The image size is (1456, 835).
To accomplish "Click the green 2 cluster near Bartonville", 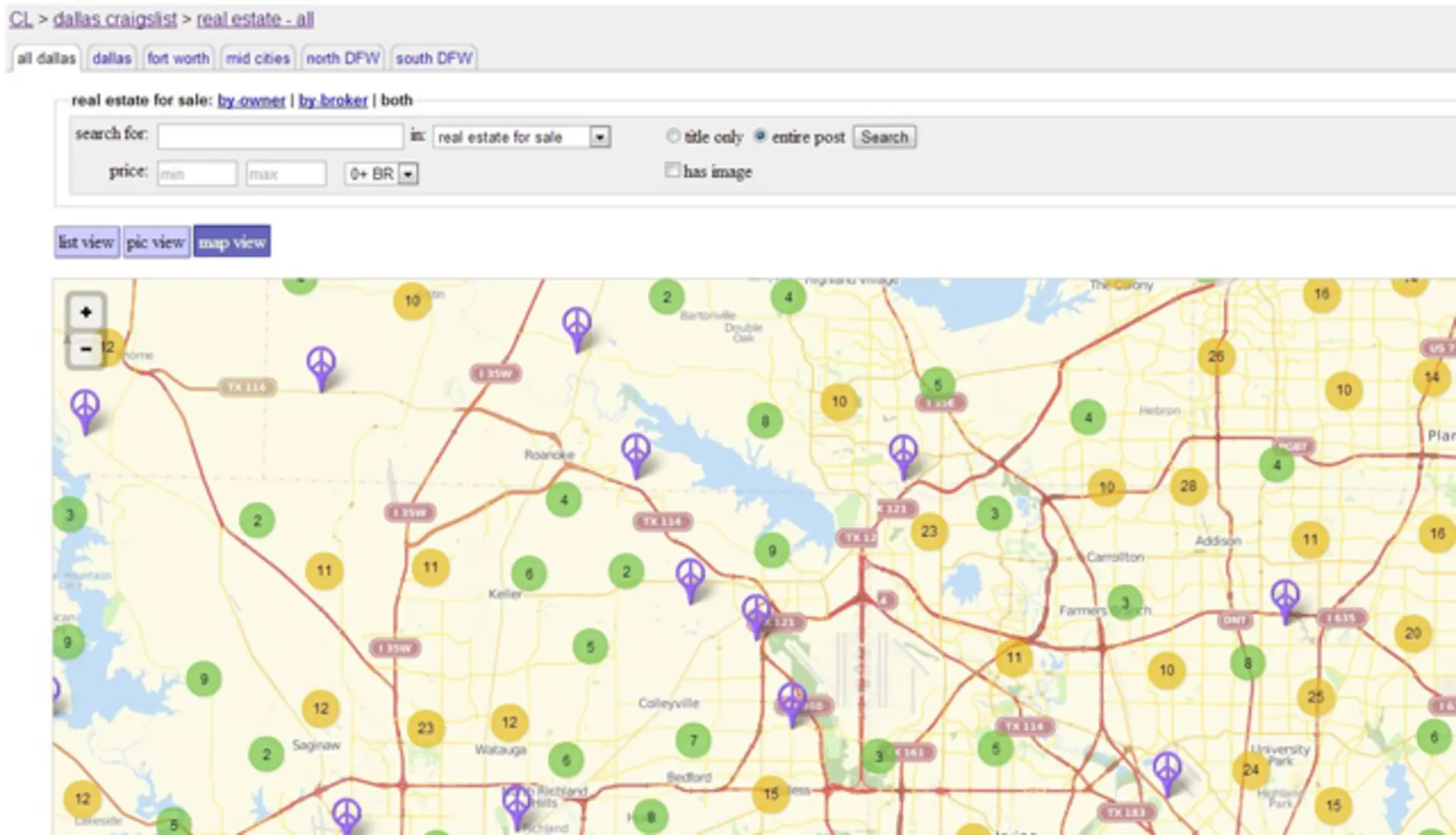I will (x=667, y=297).
